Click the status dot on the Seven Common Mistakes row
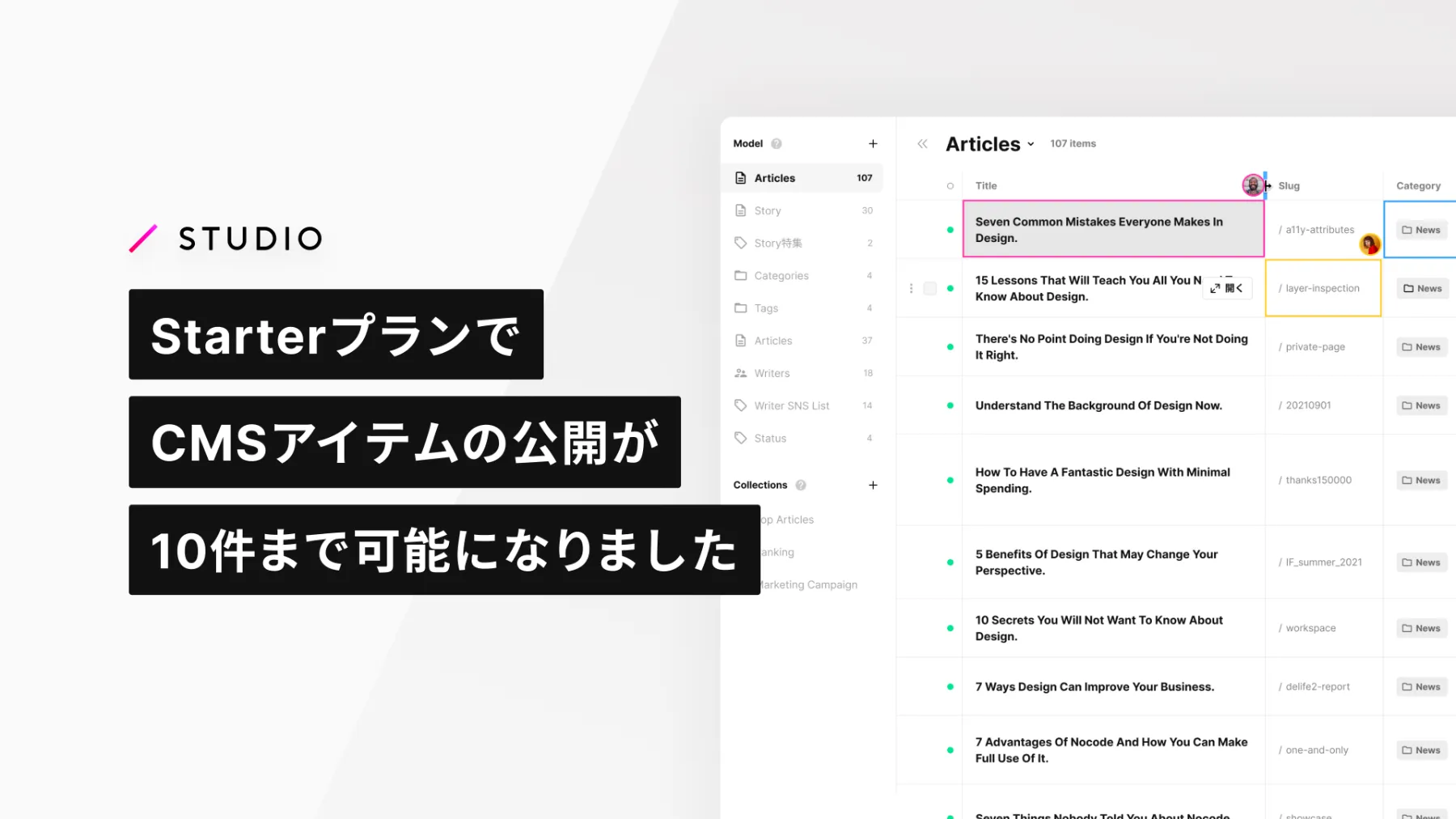 point(950,230)
